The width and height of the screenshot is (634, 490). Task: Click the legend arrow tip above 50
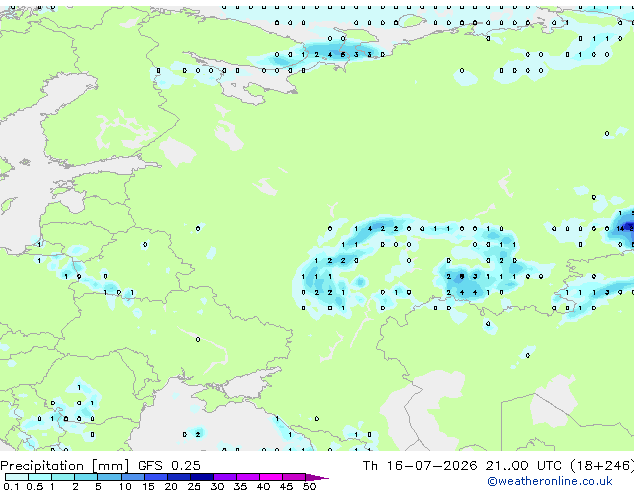pos(317,477)
